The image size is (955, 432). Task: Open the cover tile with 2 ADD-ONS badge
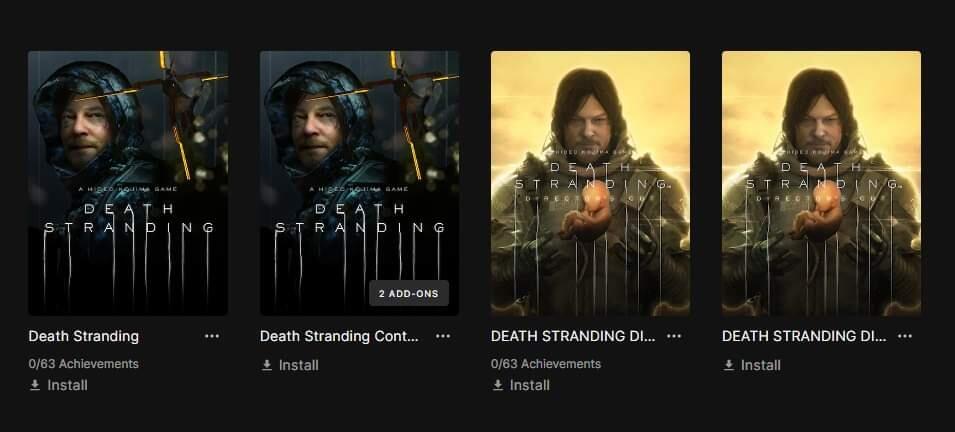click(359, 183)
